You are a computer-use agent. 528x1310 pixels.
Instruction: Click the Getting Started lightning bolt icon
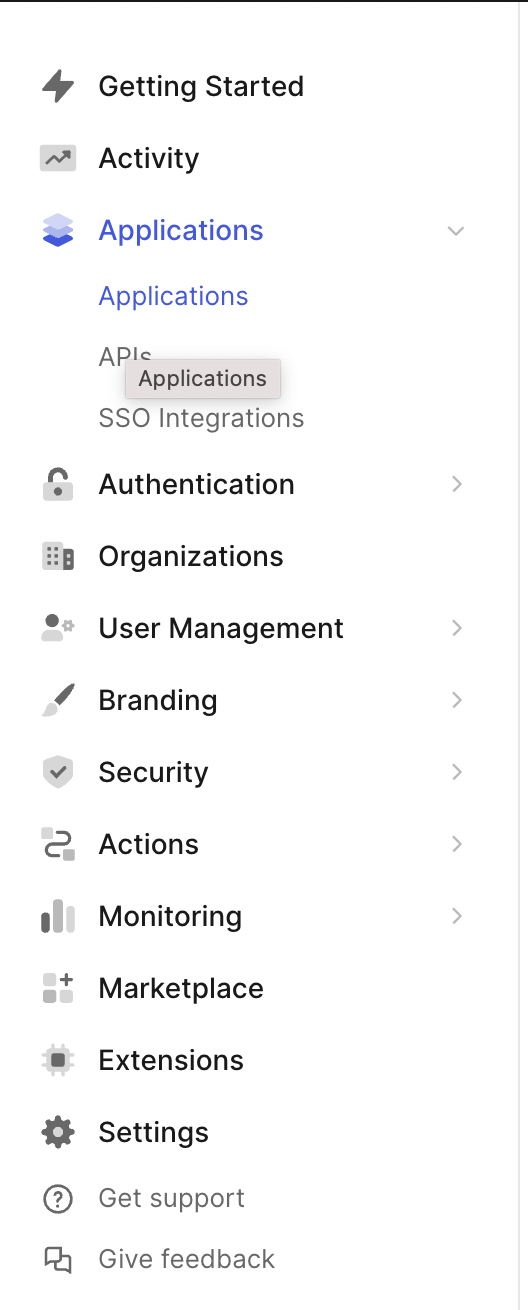pos(58,86)
